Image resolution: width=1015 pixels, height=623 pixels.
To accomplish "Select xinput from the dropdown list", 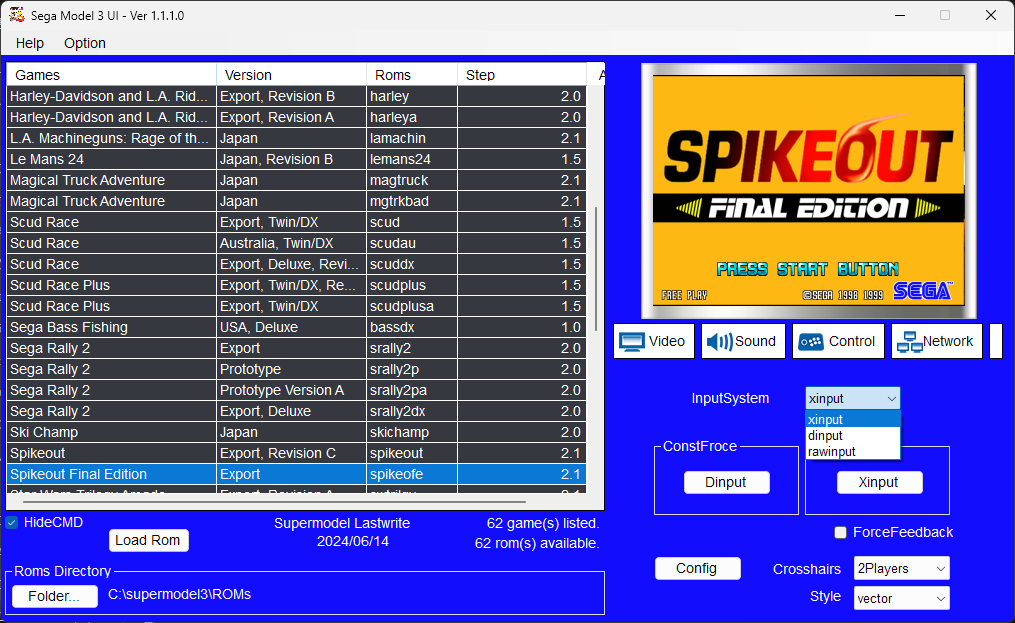I will 852,420.
